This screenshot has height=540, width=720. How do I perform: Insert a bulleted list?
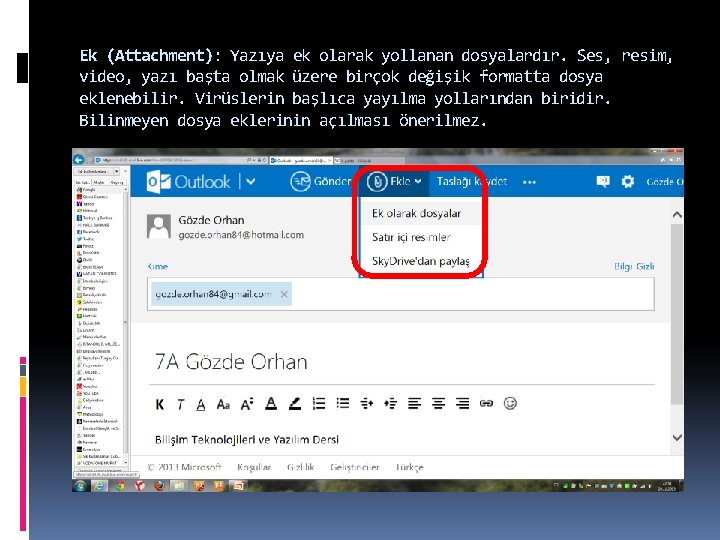343,403
